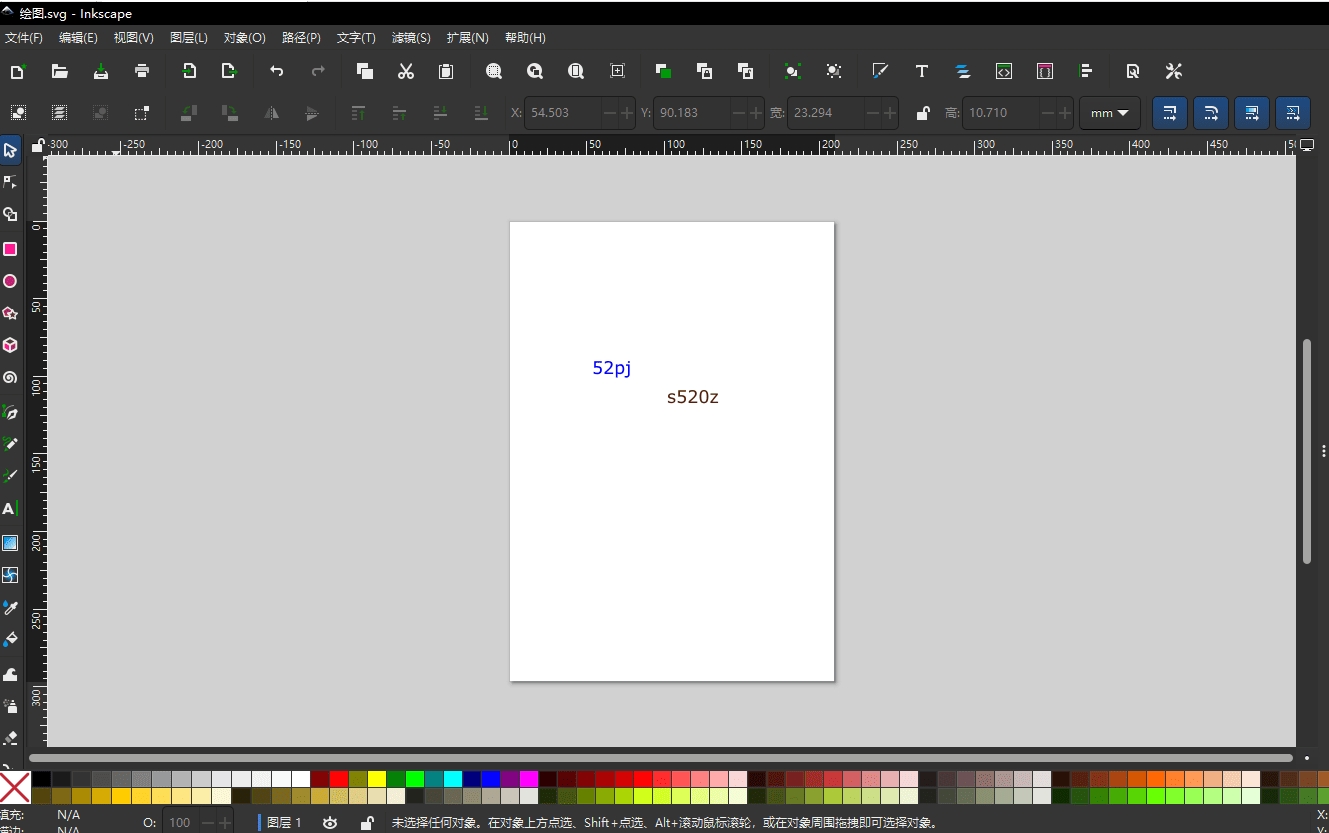This screenshot has height=833, width=1329.
Task: Increase the X position value with plus
Action: click(x=627, y=113)
